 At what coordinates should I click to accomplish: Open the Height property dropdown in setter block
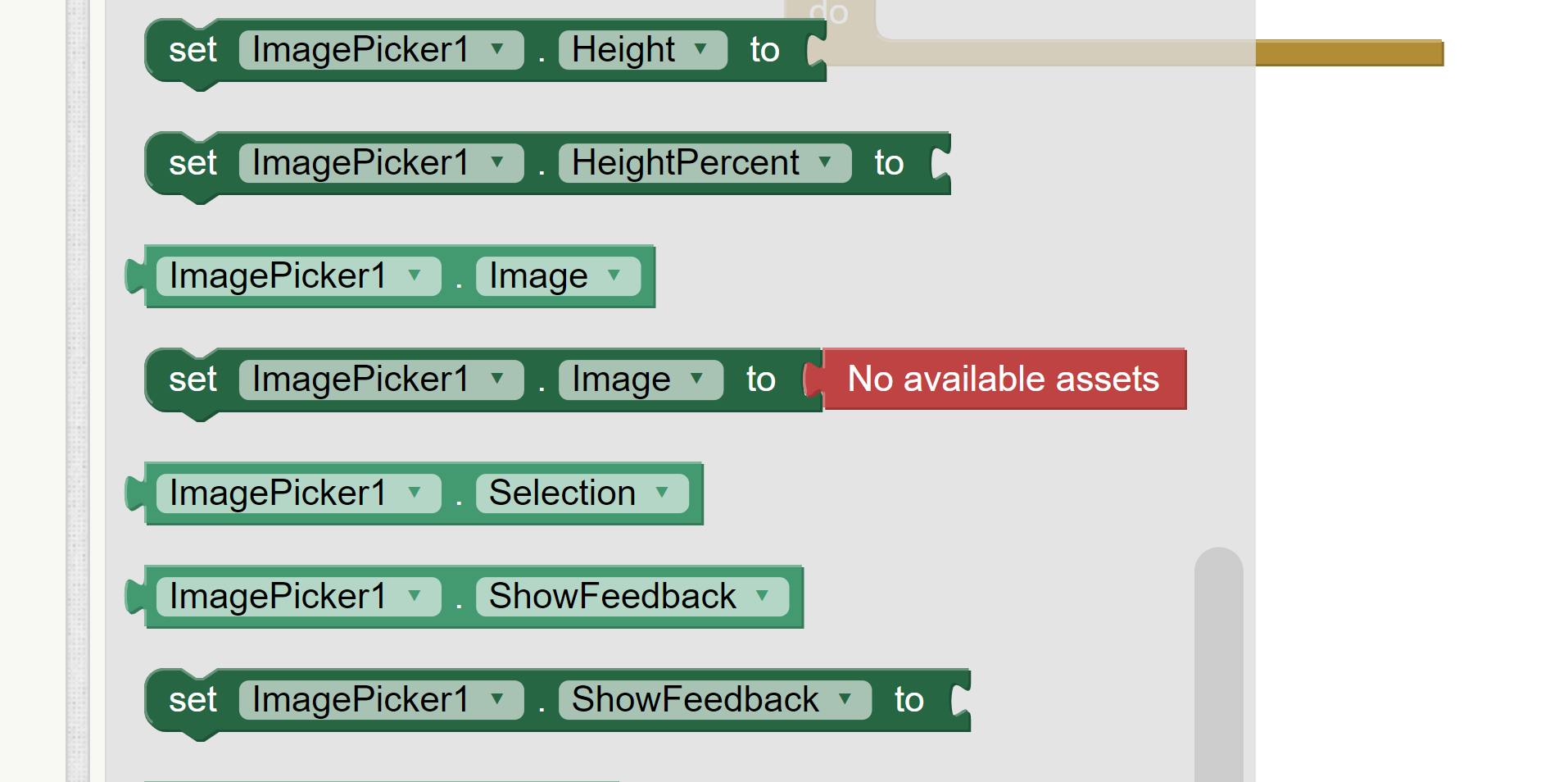tap(642, 50)
